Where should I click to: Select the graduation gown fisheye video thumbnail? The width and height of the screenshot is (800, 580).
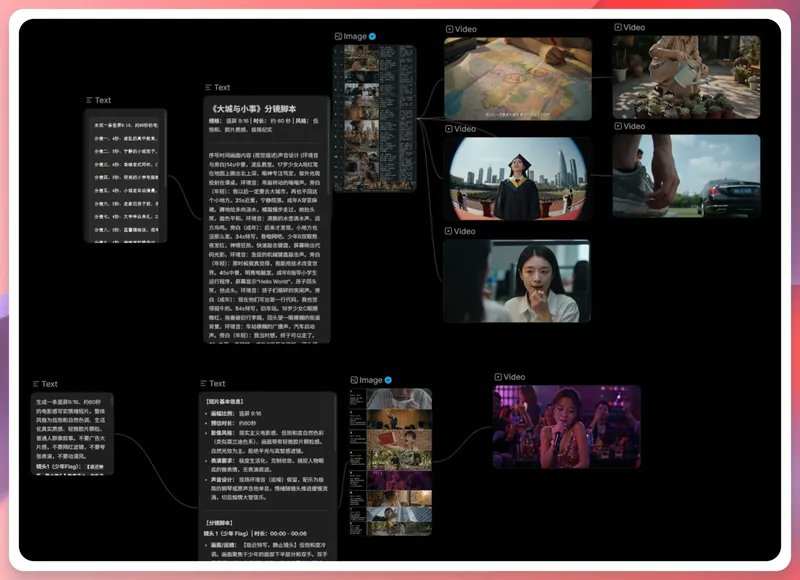(518, 179)
